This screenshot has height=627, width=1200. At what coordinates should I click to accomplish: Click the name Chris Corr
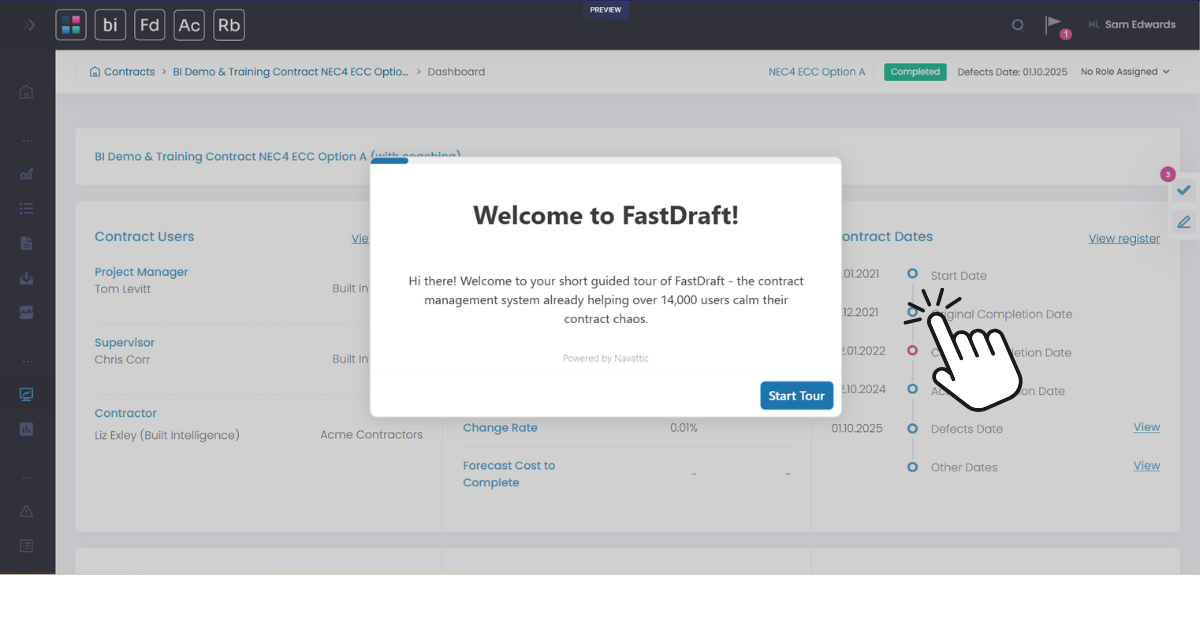click(122, 359)
